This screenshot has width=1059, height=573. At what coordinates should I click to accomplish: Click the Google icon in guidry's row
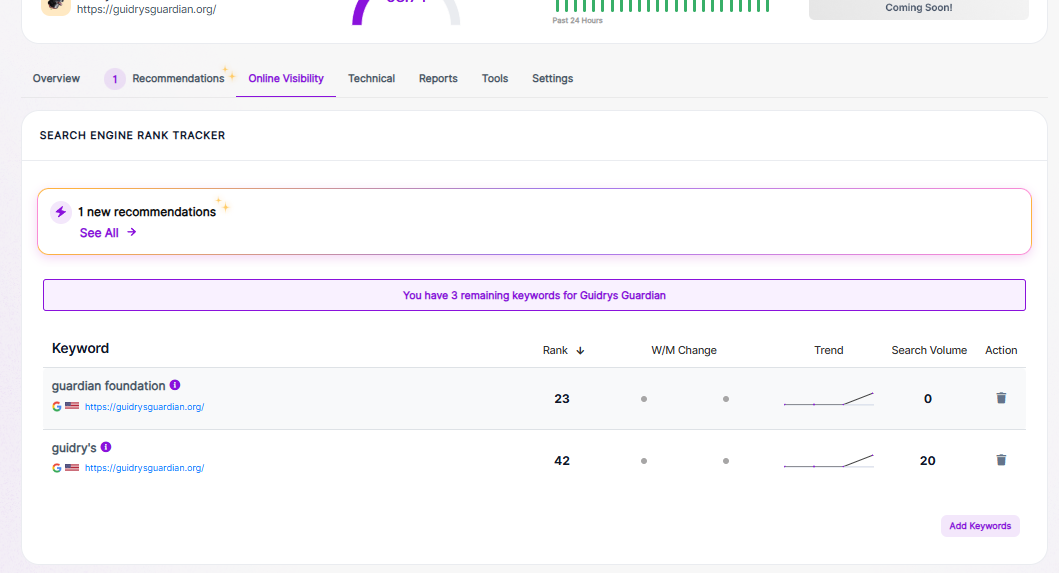pos(57,468)
